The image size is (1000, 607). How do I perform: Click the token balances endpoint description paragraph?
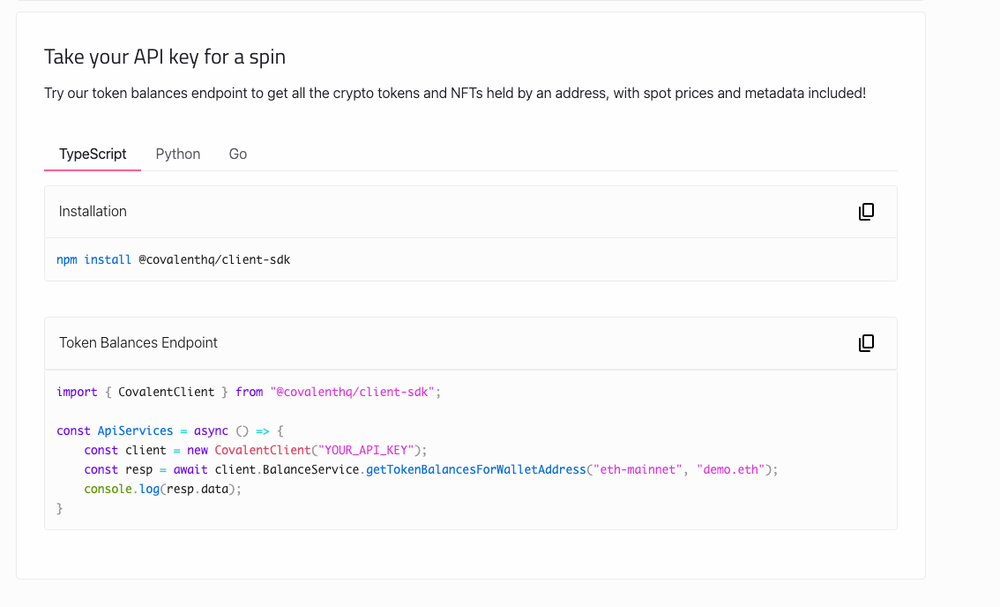455,93
